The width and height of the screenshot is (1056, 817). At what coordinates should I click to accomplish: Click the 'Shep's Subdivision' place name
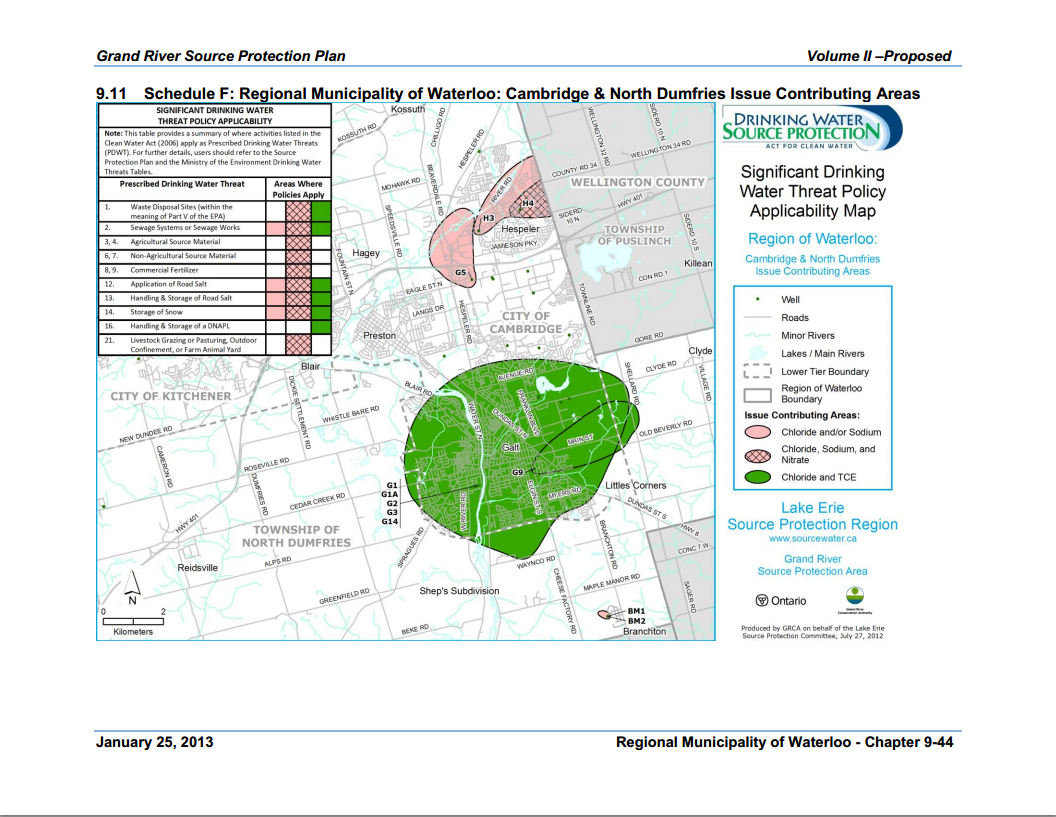(459, 591)
